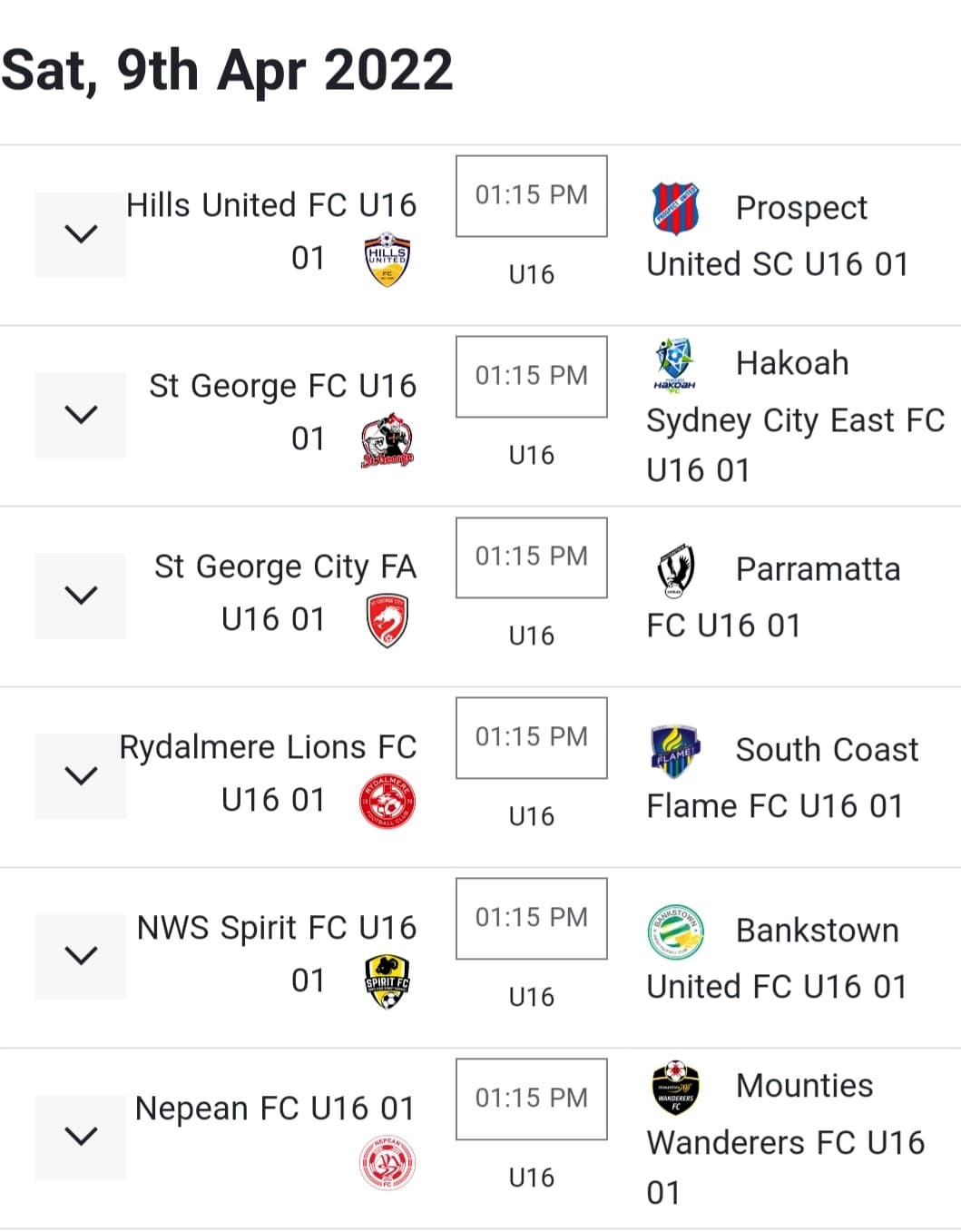This screenshot has height=1232, width=961.
Task: Expand the Hills United vs Prospect United match
Action: [80, 233]
